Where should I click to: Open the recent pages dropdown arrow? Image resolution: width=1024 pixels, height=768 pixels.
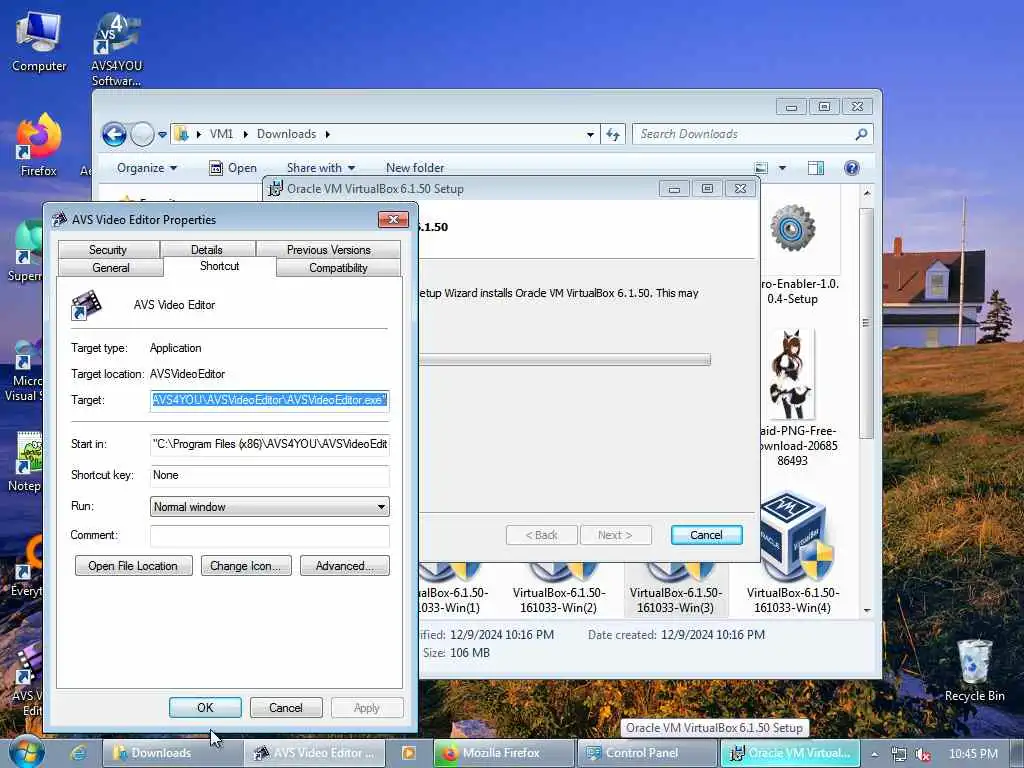(162, 135)
